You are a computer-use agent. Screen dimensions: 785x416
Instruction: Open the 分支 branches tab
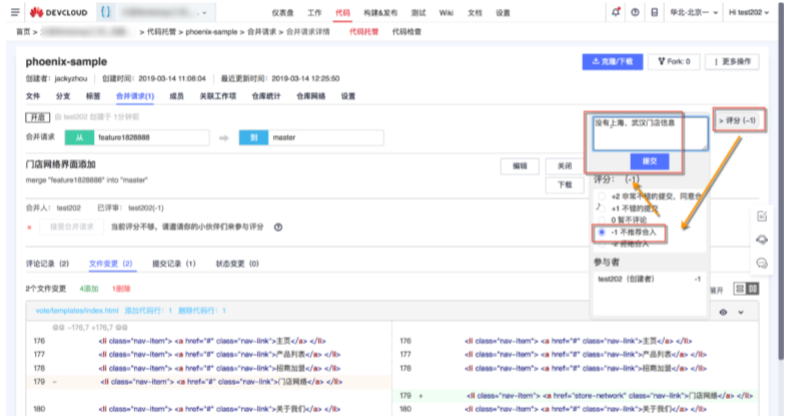(63, 96)
